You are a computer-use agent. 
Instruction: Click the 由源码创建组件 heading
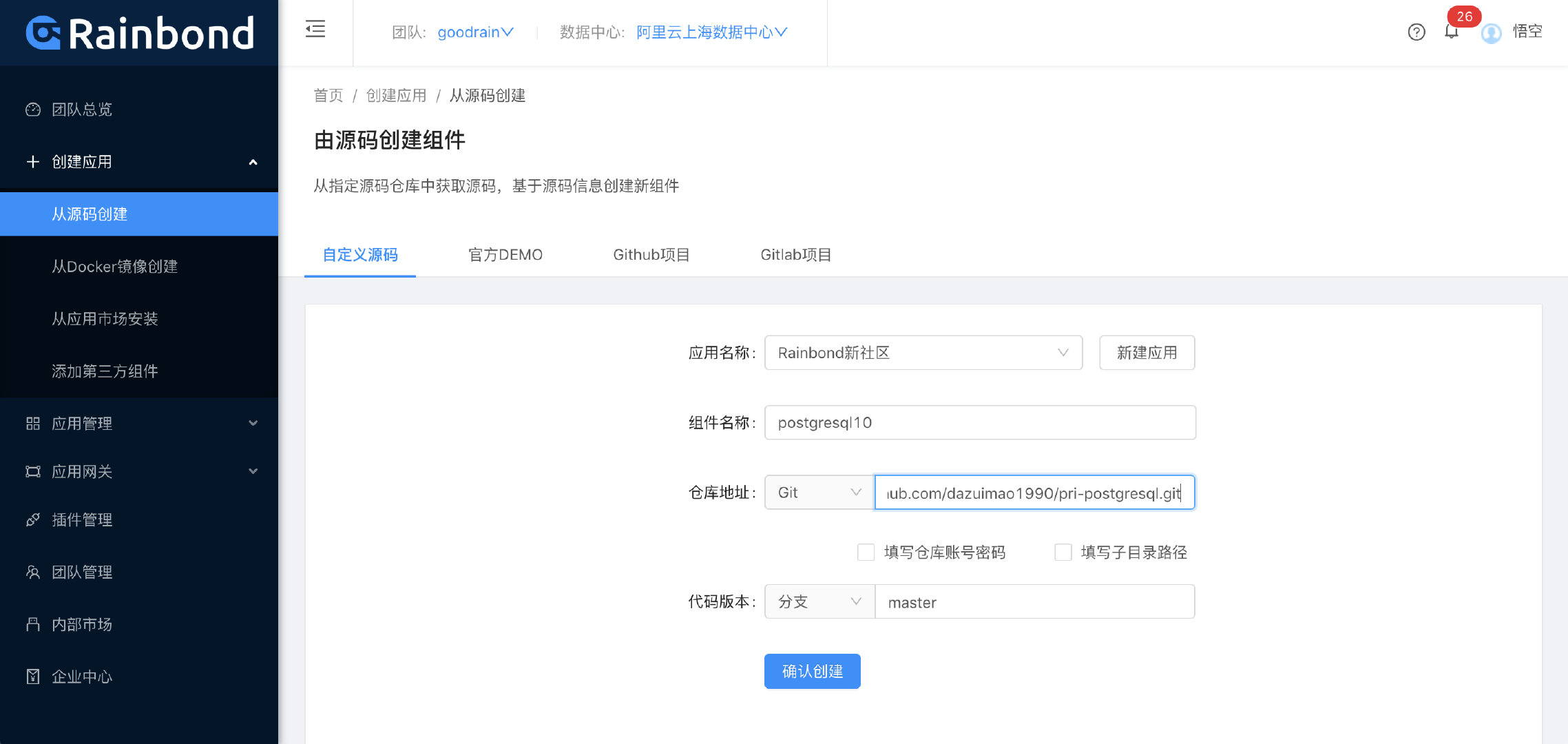pos(390,141)
